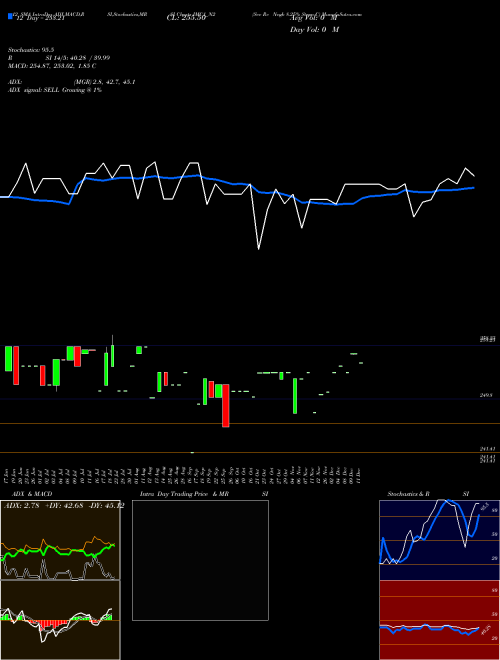Click the '+DY: 42.68' value
Screen dimensions: 500x660
click(x=64, y=506)
